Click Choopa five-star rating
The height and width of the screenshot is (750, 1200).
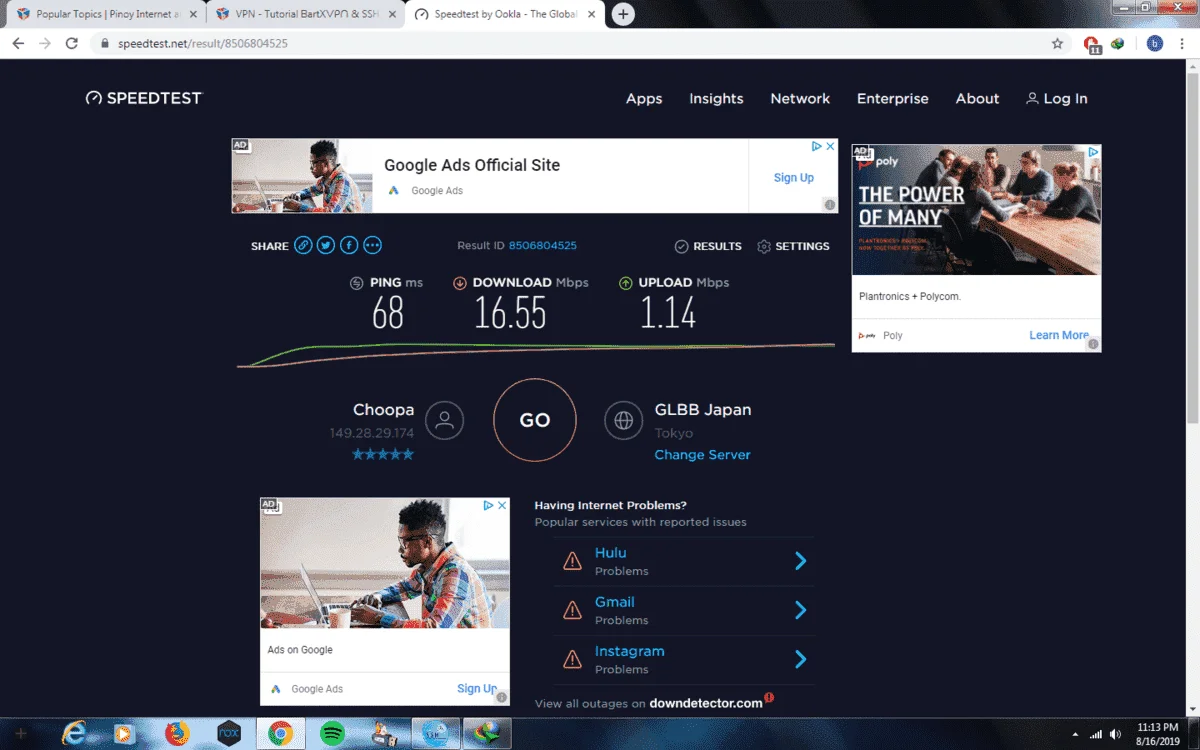[383, 454]
